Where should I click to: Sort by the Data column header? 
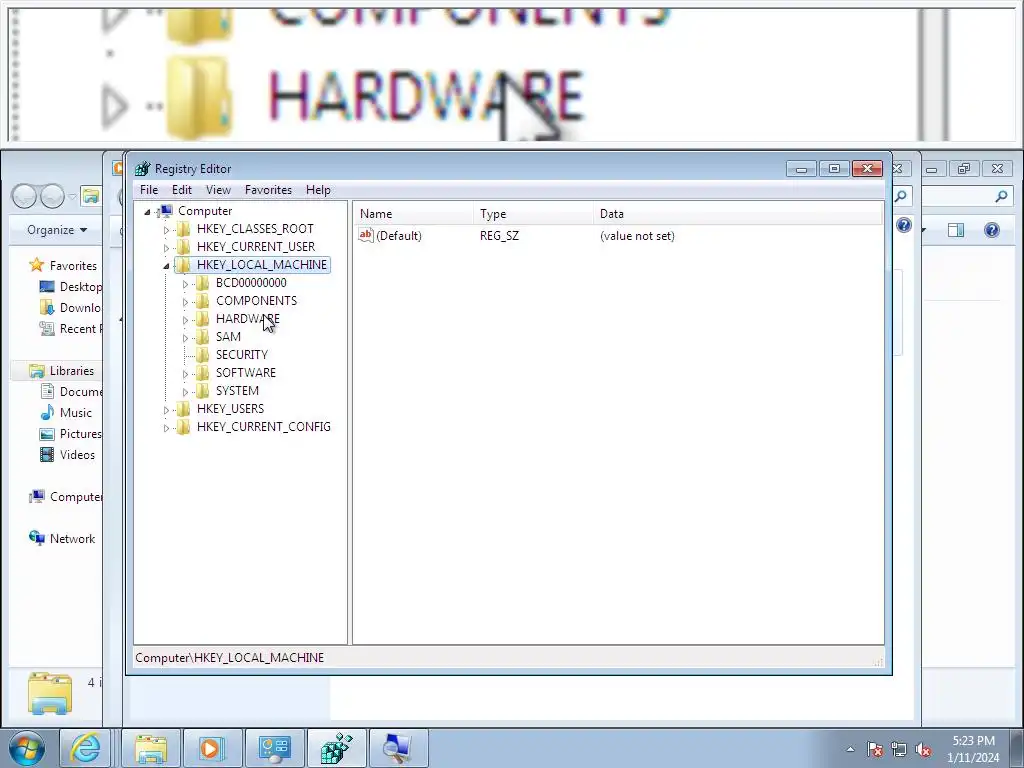[x=737, y=214]
